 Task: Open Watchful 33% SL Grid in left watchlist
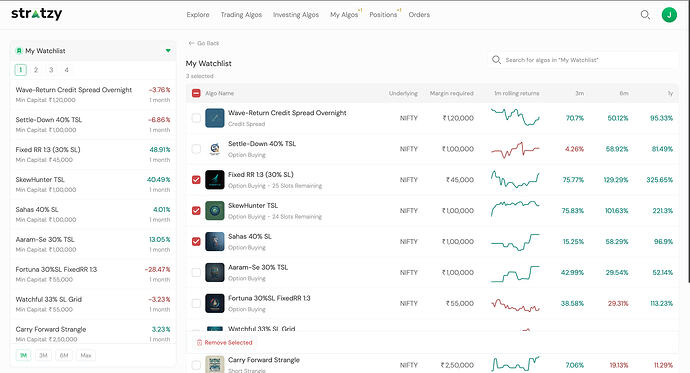93,304
